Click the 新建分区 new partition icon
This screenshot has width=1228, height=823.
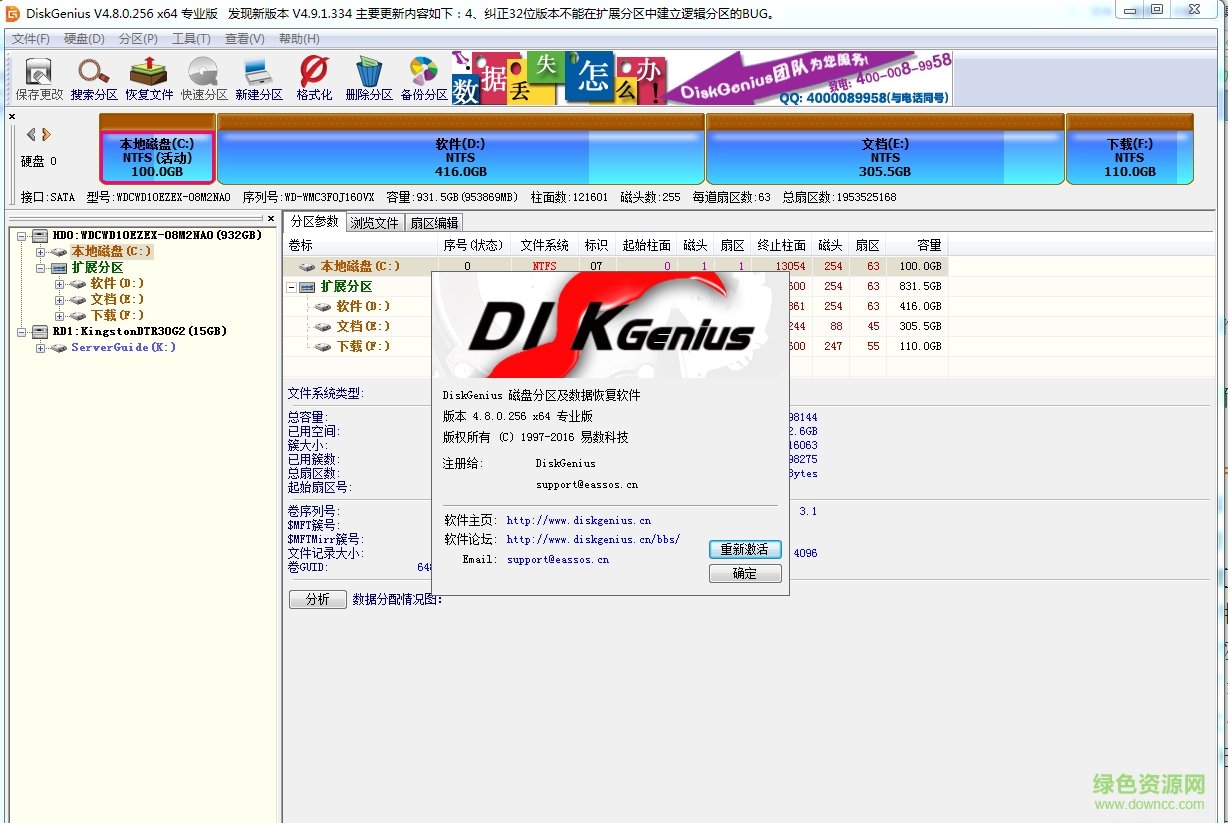(258, 77)
